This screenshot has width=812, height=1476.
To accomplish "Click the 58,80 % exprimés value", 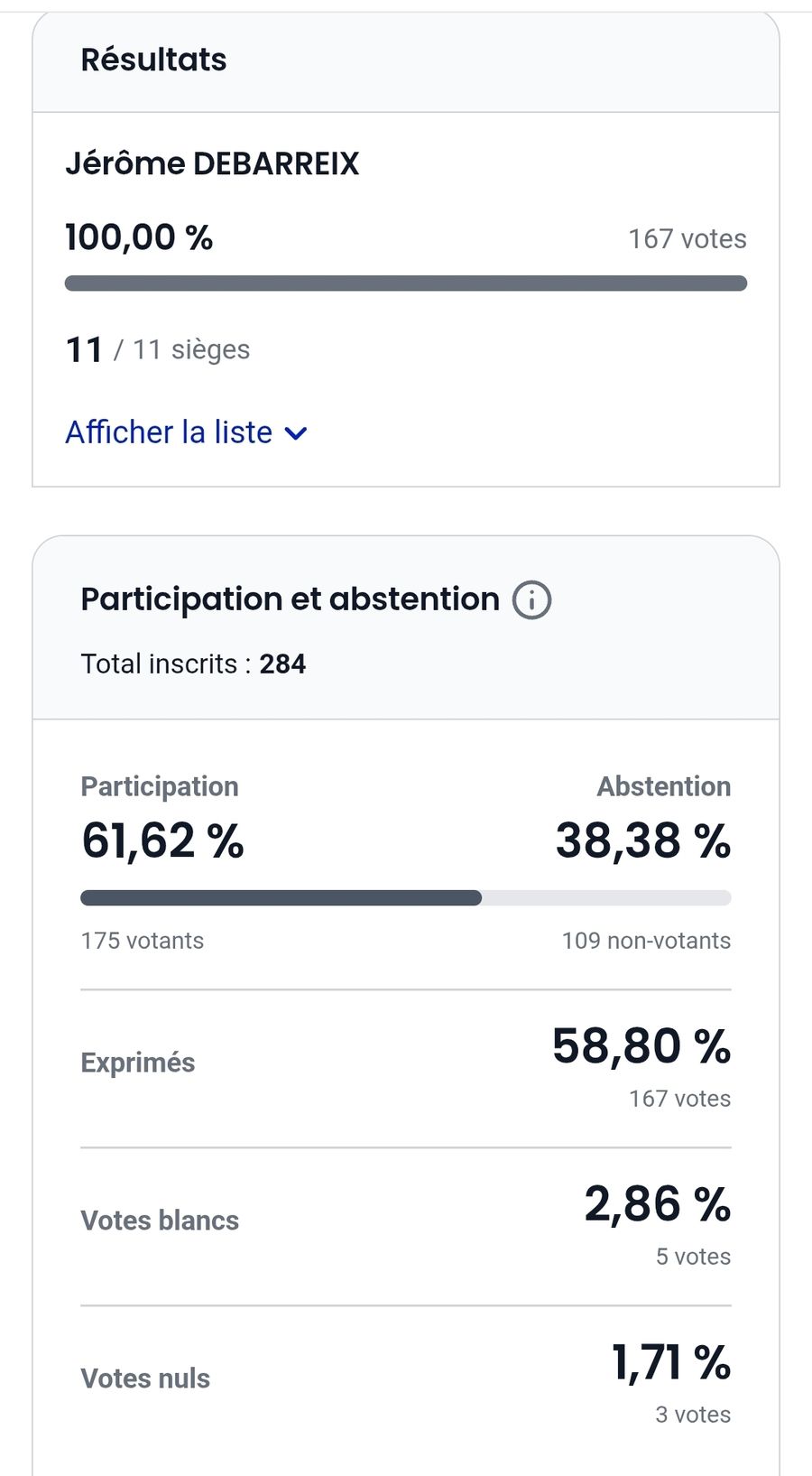I will 641,1046.
